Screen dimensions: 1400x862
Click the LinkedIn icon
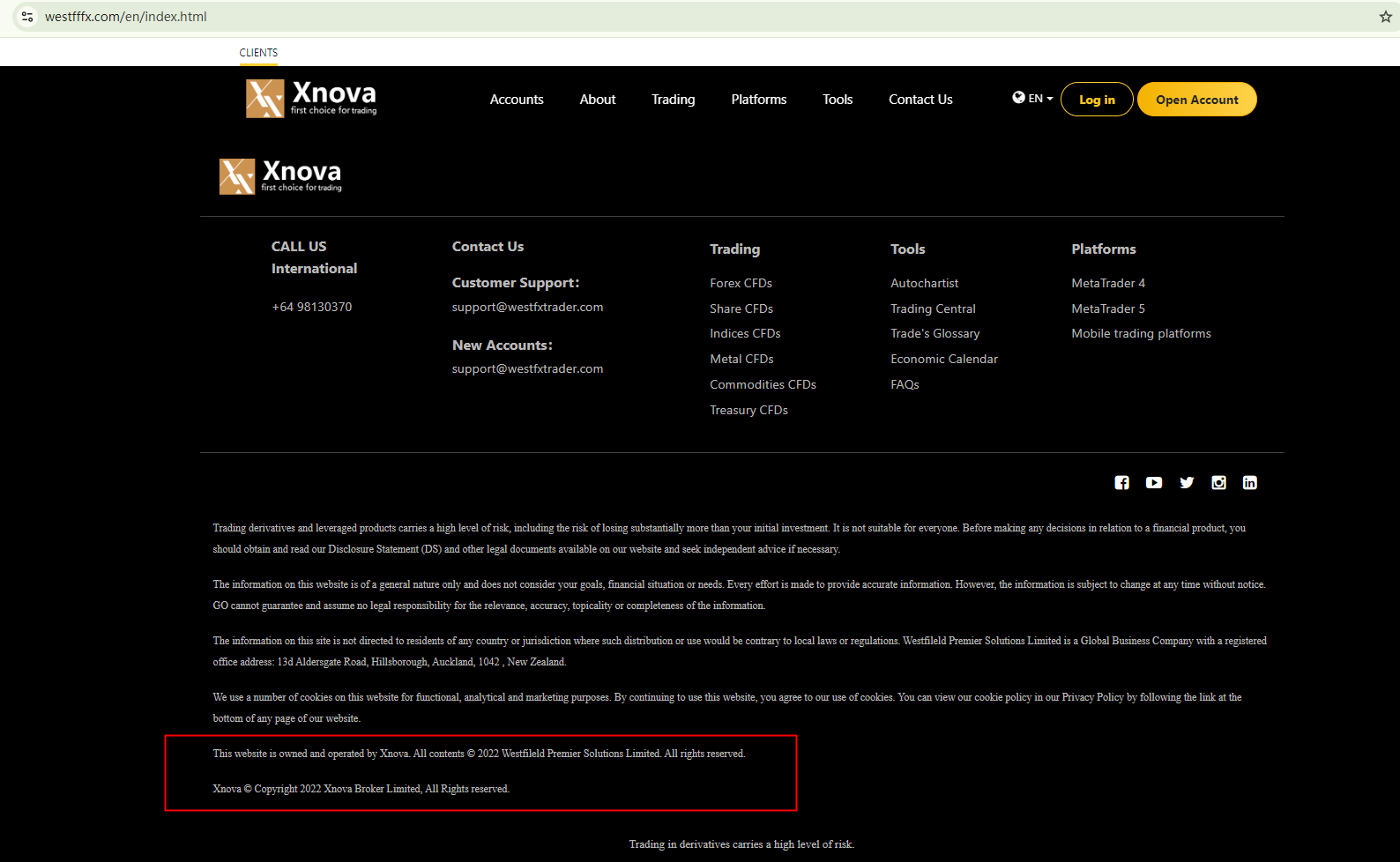click(x=1250, y=483)
